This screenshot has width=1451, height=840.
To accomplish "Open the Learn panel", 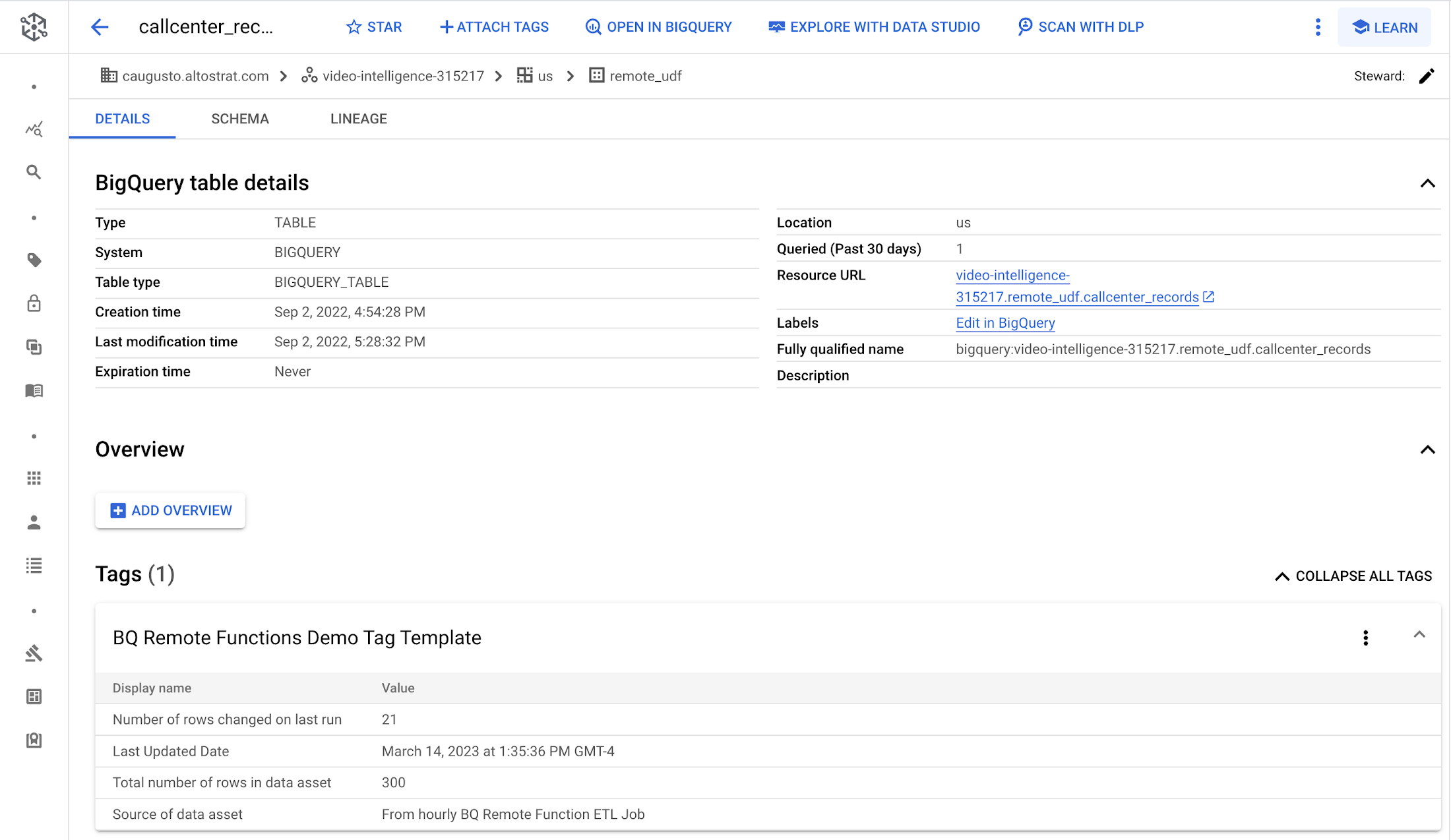I will (x=1384, y=27).
